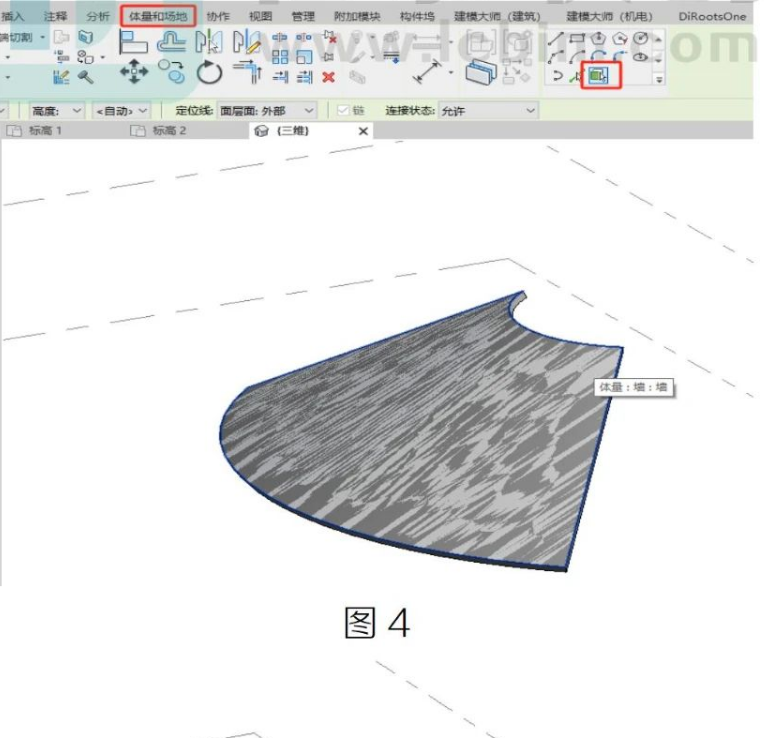Open the Insert ribbon tab
Screen dimensions: 769x738
[12, 17]
